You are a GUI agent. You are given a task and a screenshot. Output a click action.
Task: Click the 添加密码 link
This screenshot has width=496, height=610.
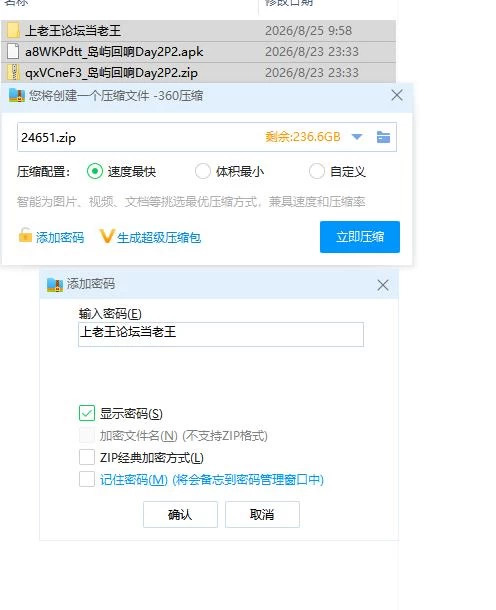(x=60, y=237)
